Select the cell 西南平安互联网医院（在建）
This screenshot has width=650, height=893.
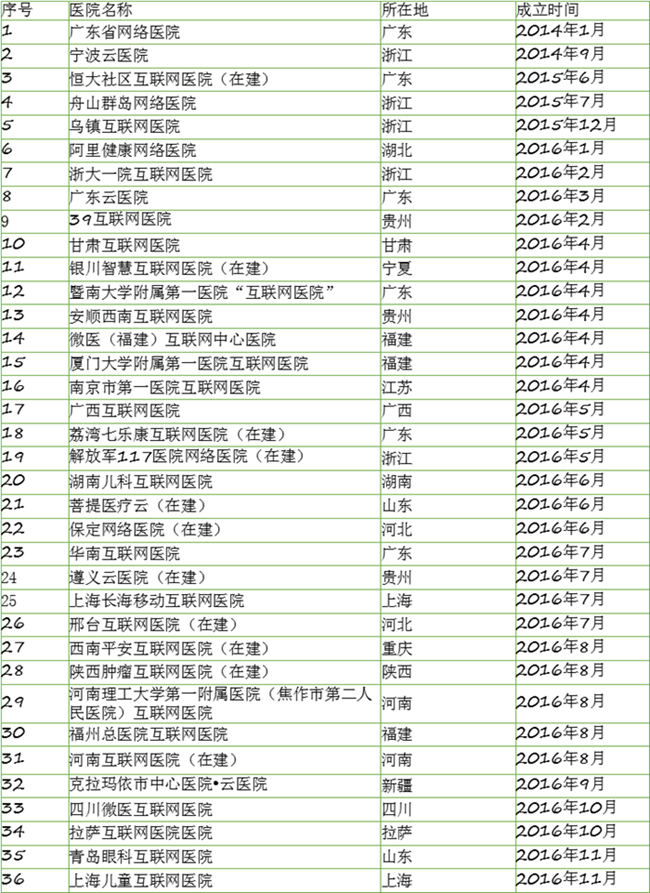[224, 649]
